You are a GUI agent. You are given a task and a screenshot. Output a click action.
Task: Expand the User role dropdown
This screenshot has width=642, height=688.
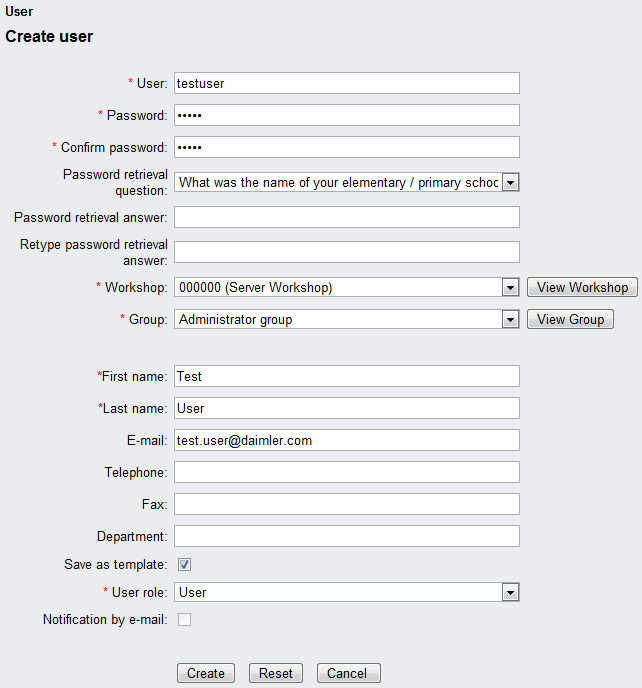coord(510,593)
